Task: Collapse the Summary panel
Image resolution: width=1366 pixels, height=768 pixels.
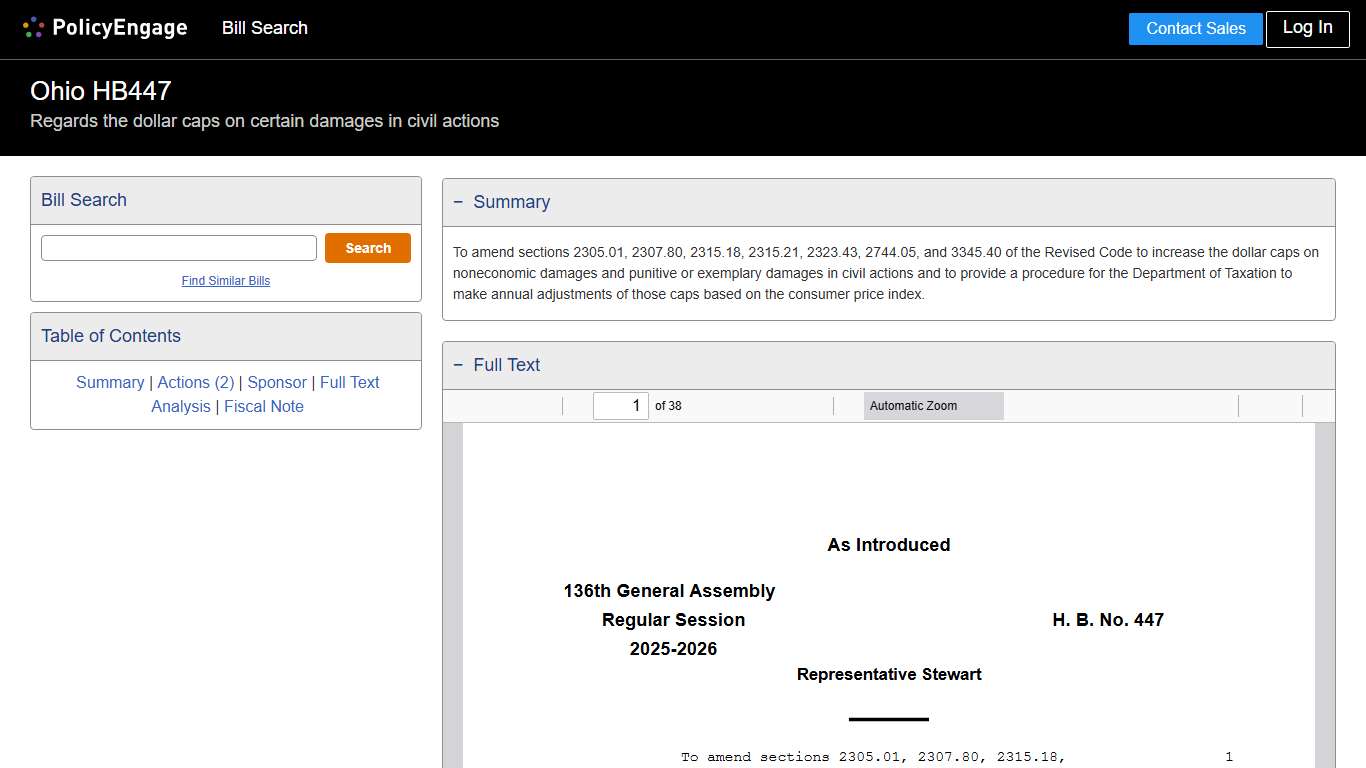Action: (x=458, y=201)
